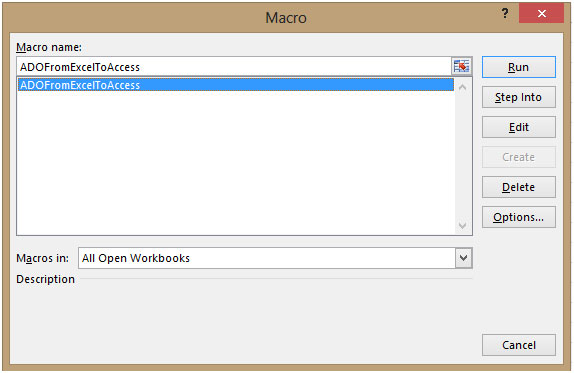The image size is (574, 373).
Task: Click the Macros in label
Action: pyautogui.click(x=42, y=258)
